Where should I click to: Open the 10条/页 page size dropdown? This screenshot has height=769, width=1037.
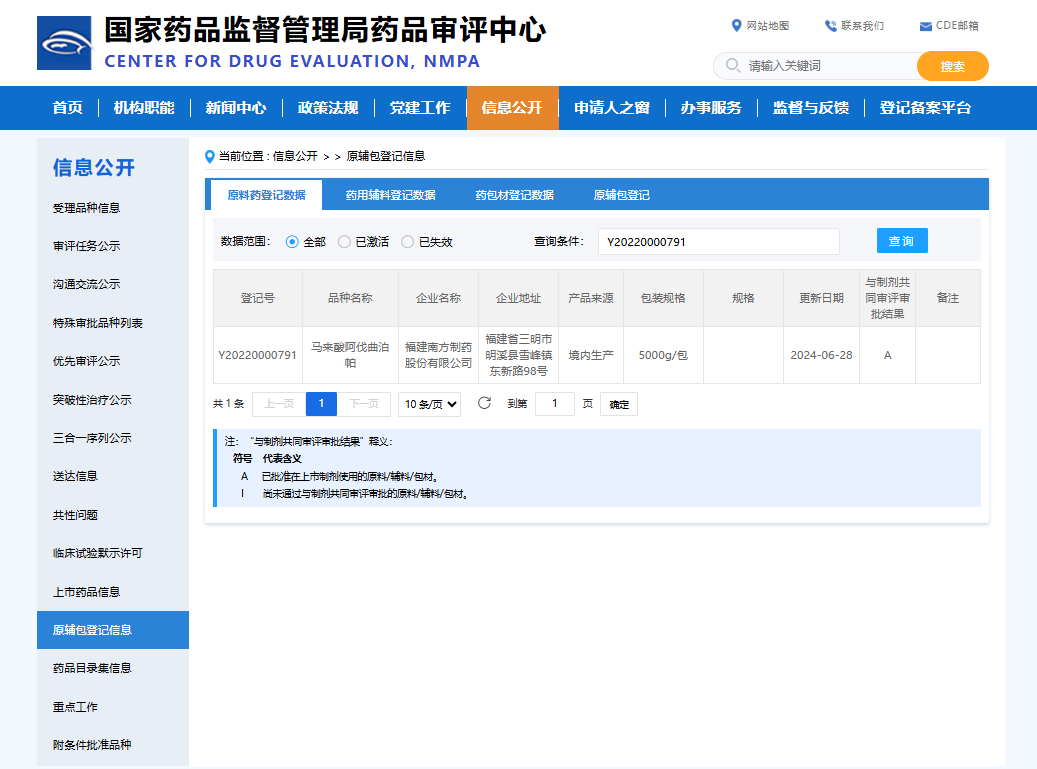[430, 403]
